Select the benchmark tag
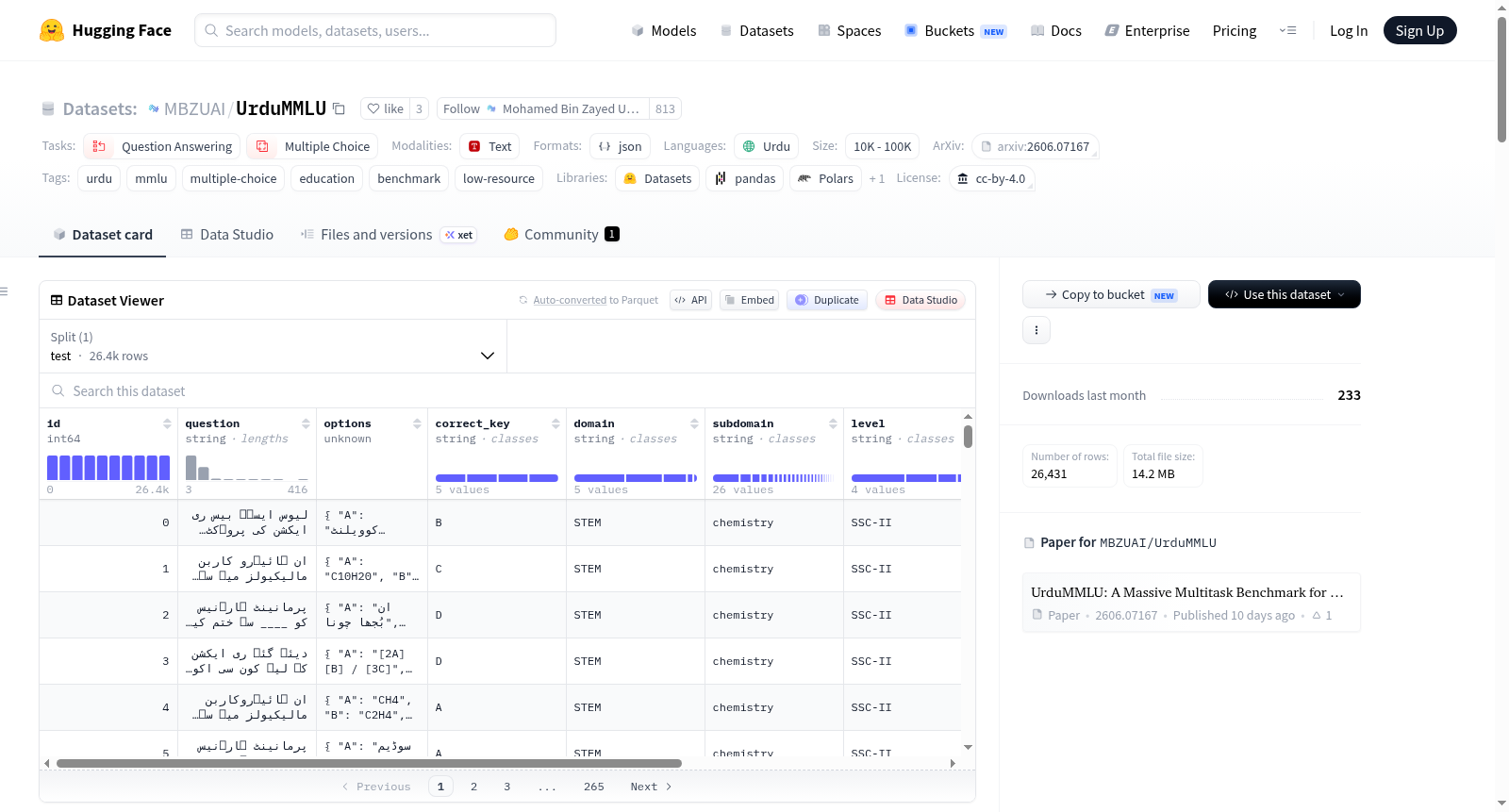1509x812 pixels. pyautogui.click(x=408, y=178)
